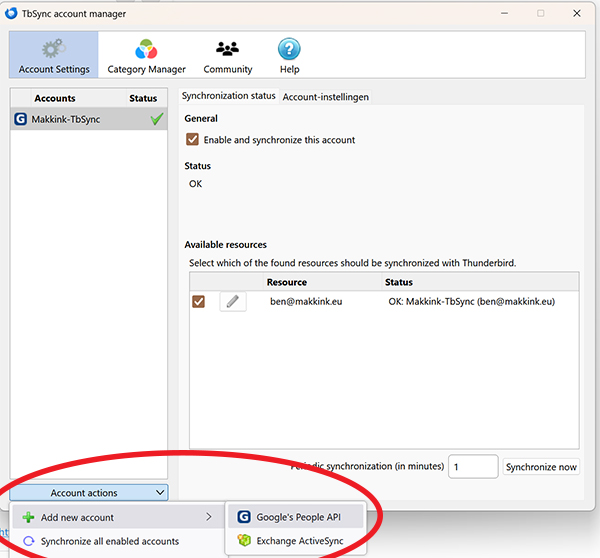The image size is (600, 558).
Task: Click the Exchange ActiveSync cube icon
Action: [x=244, y=540]
